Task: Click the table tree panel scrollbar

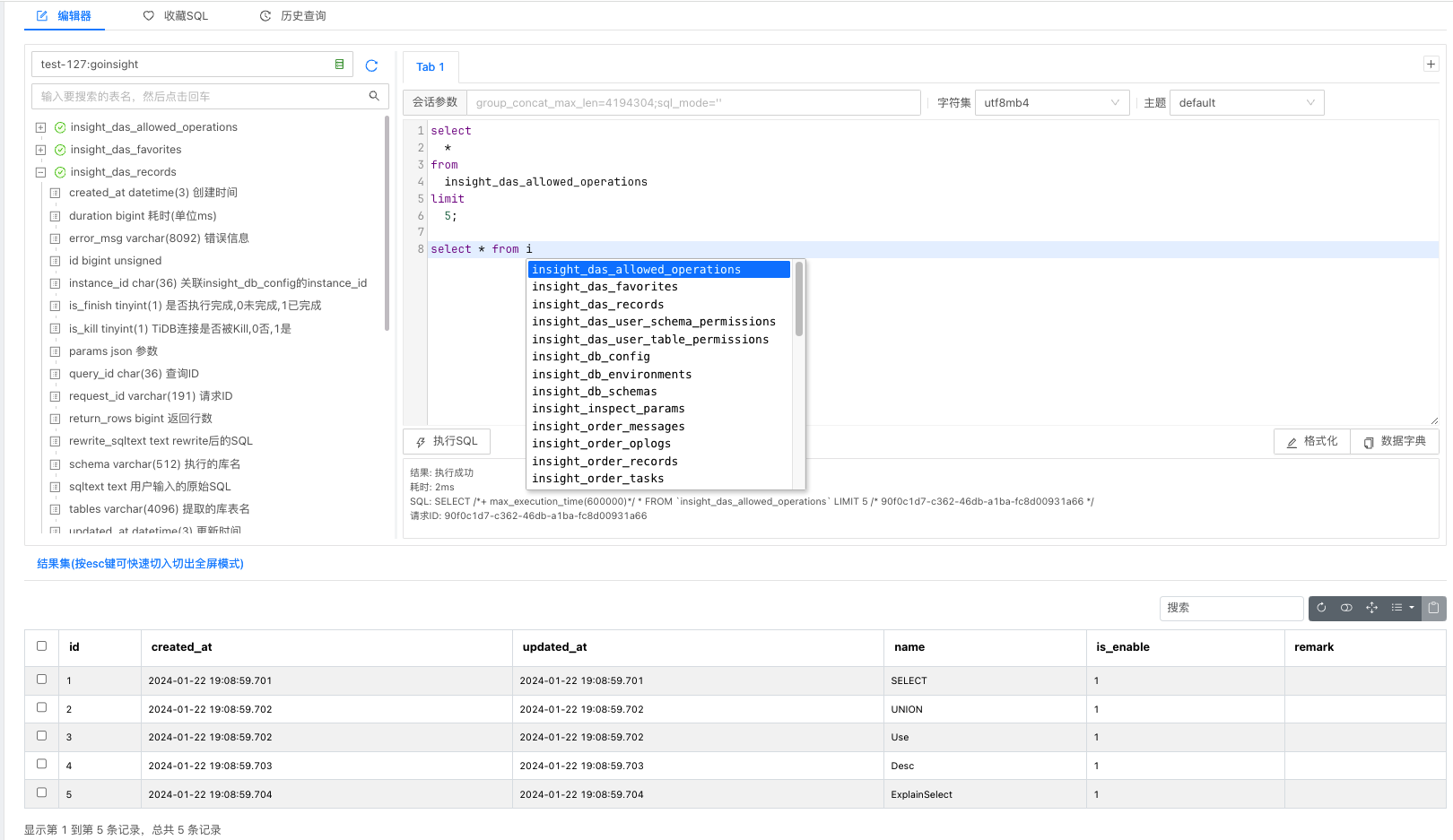Action: (x=387, y=223)
